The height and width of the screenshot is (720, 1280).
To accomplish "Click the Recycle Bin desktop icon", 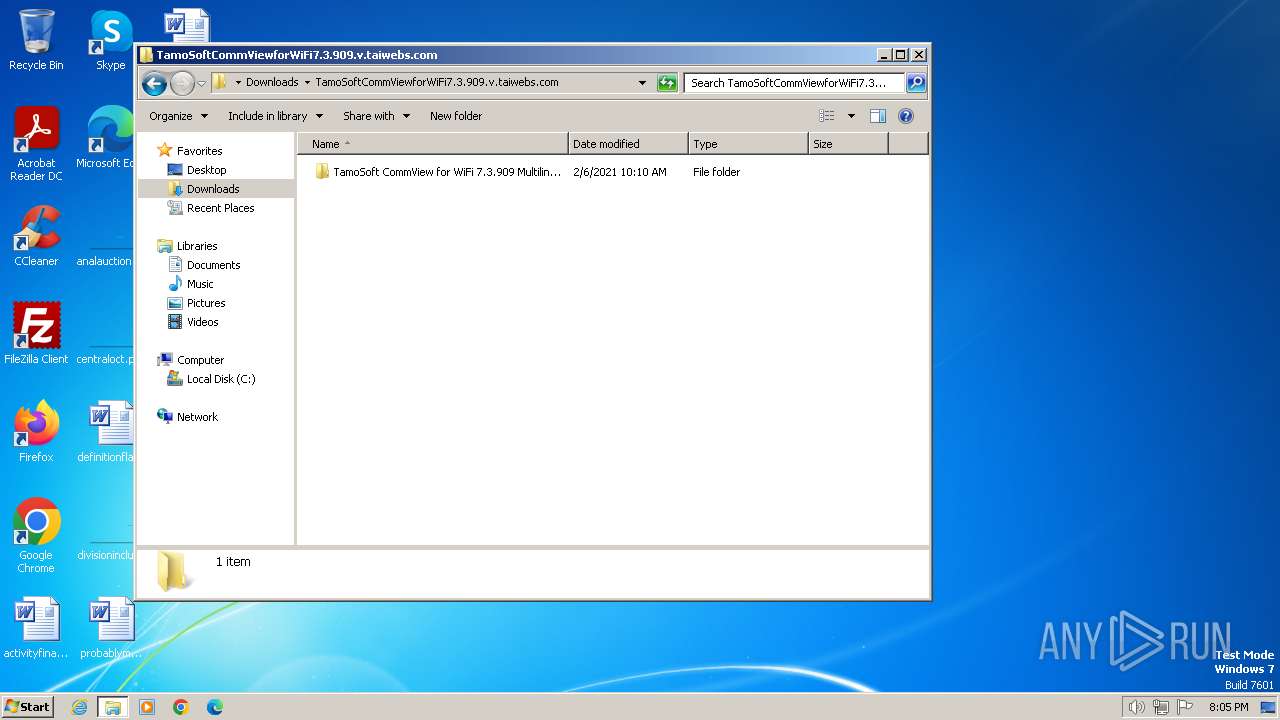I will (36, 40).
